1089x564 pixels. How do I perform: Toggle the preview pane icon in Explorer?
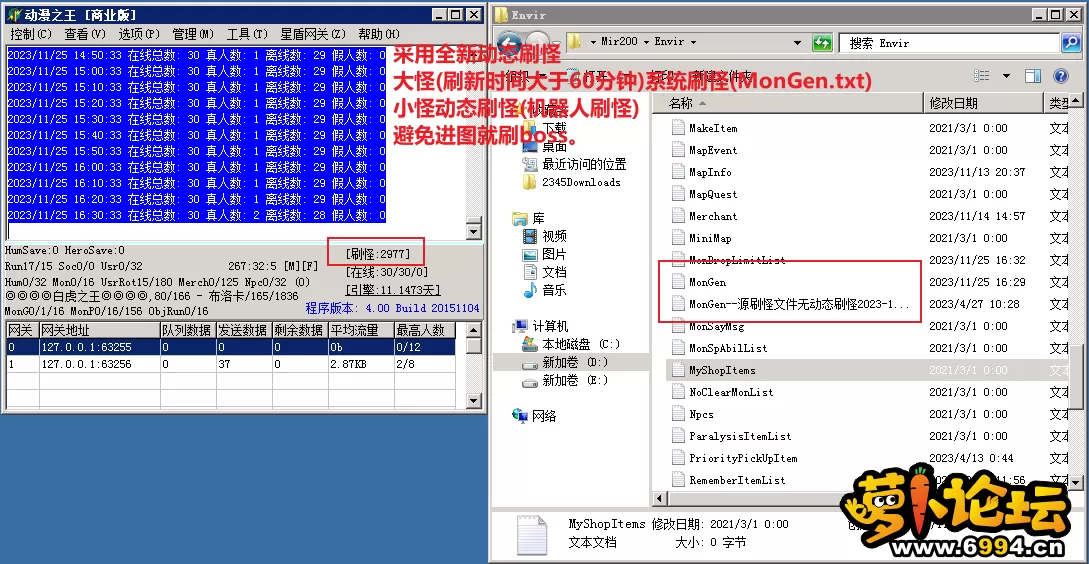pyautogui.click(x=1033, y=76)
